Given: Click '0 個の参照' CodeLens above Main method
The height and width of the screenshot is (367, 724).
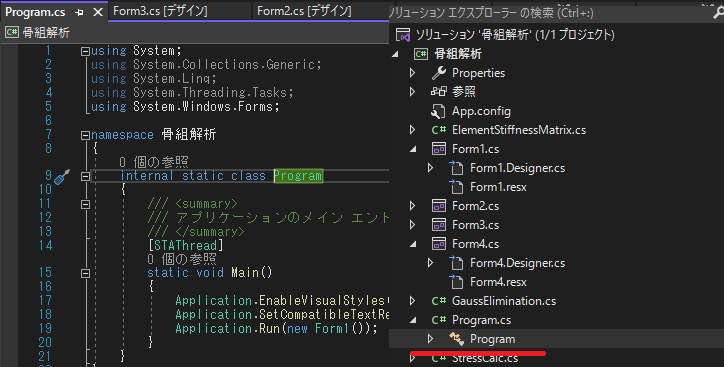Looking at the screenshot, I should (181, 259).
